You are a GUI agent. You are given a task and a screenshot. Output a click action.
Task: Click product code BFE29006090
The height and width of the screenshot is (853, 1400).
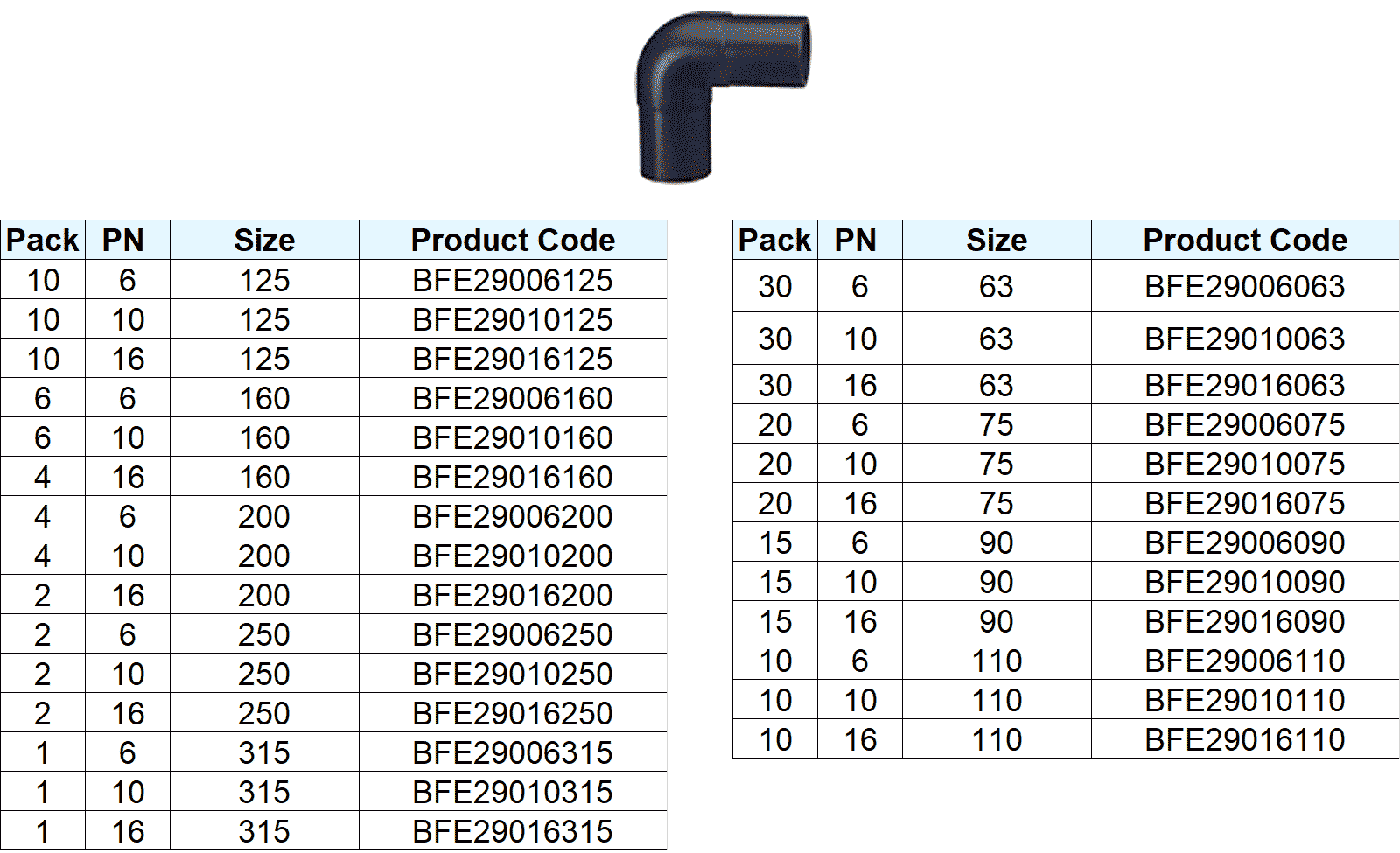pyautogui.click(x=1244, y=543)
